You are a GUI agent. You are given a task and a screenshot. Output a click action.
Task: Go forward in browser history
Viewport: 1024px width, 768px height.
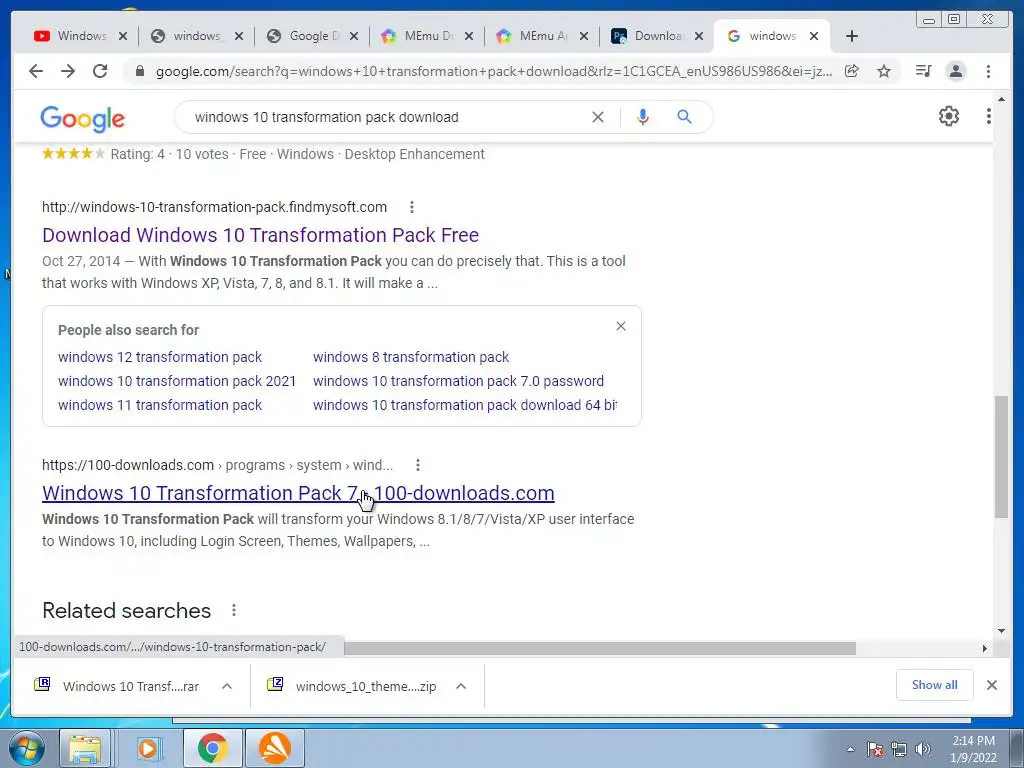coord(68,71)
